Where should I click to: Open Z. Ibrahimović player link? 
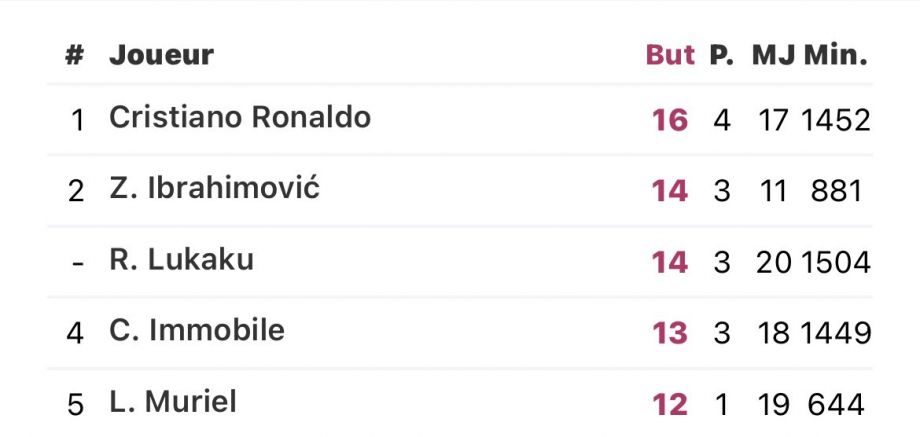(215, 188)
